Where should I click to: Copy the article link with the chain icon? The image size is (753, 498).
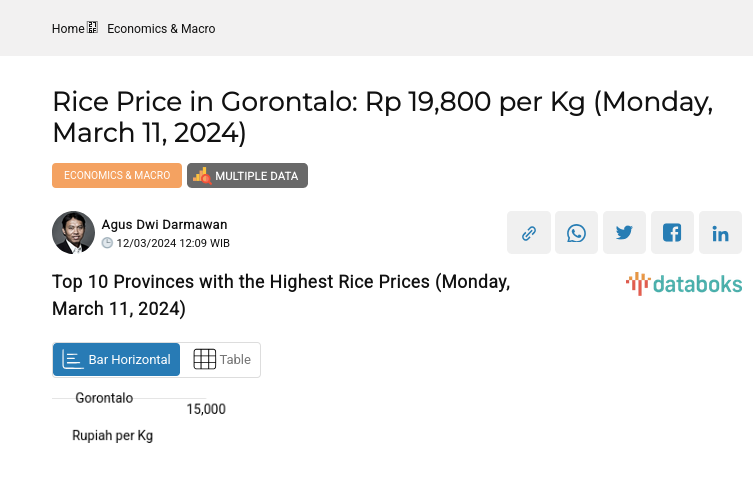pos(528,233)
